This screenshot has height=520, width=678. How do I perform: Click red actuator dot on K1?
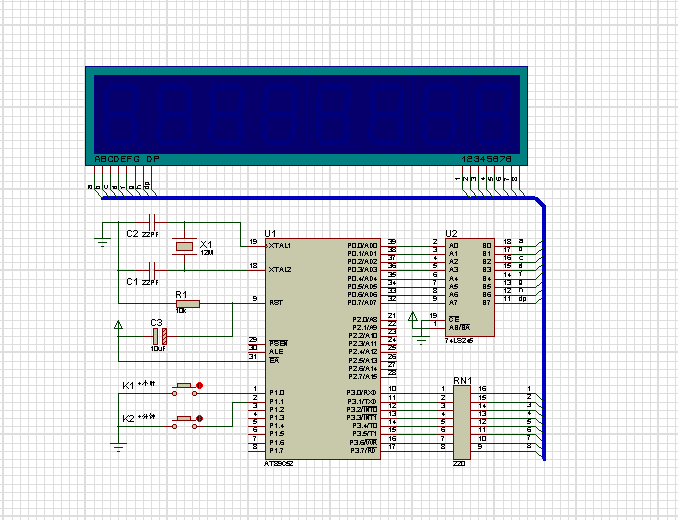[200, 385]
